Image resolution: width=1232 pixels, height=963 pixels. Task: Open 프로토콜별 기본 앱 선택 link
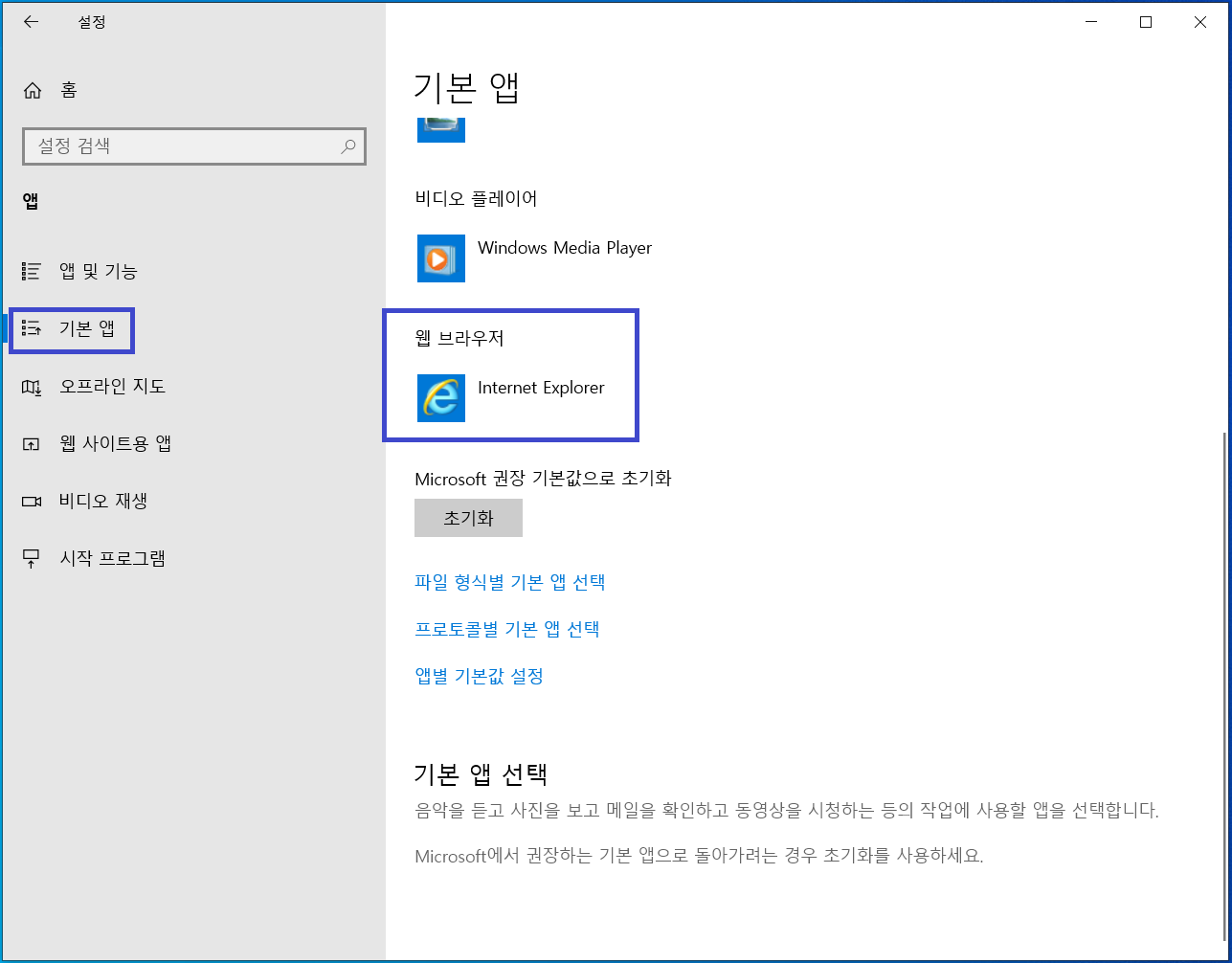click(x=507, y=629)
